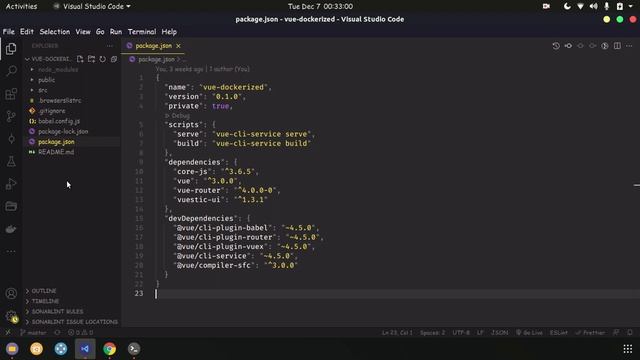
Task: Change encoding via UTF-8 status item
Action: (x=461, y=333)
